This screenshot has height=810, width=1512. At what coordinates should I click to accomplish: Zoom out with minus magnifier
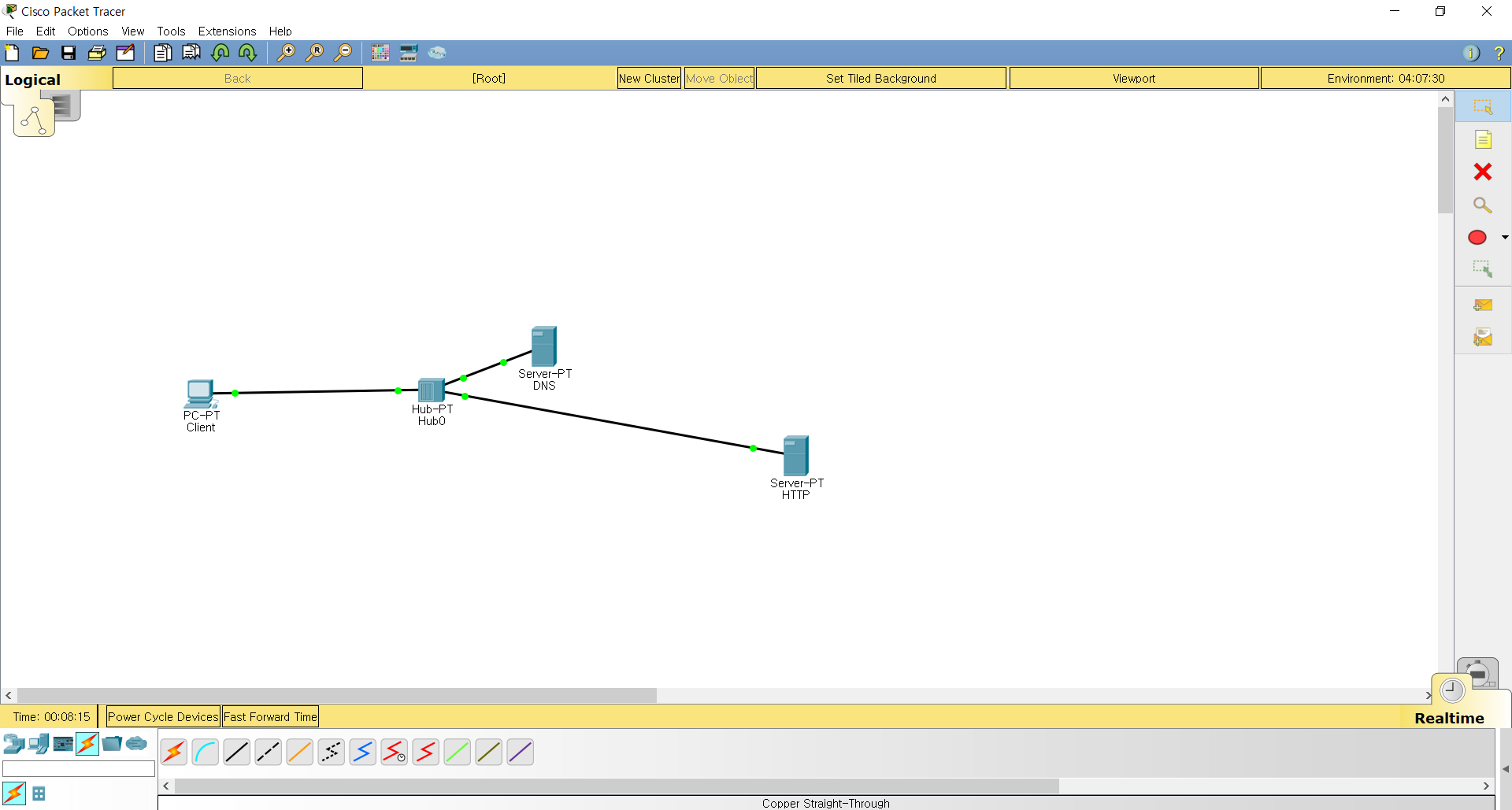point(343,53)
